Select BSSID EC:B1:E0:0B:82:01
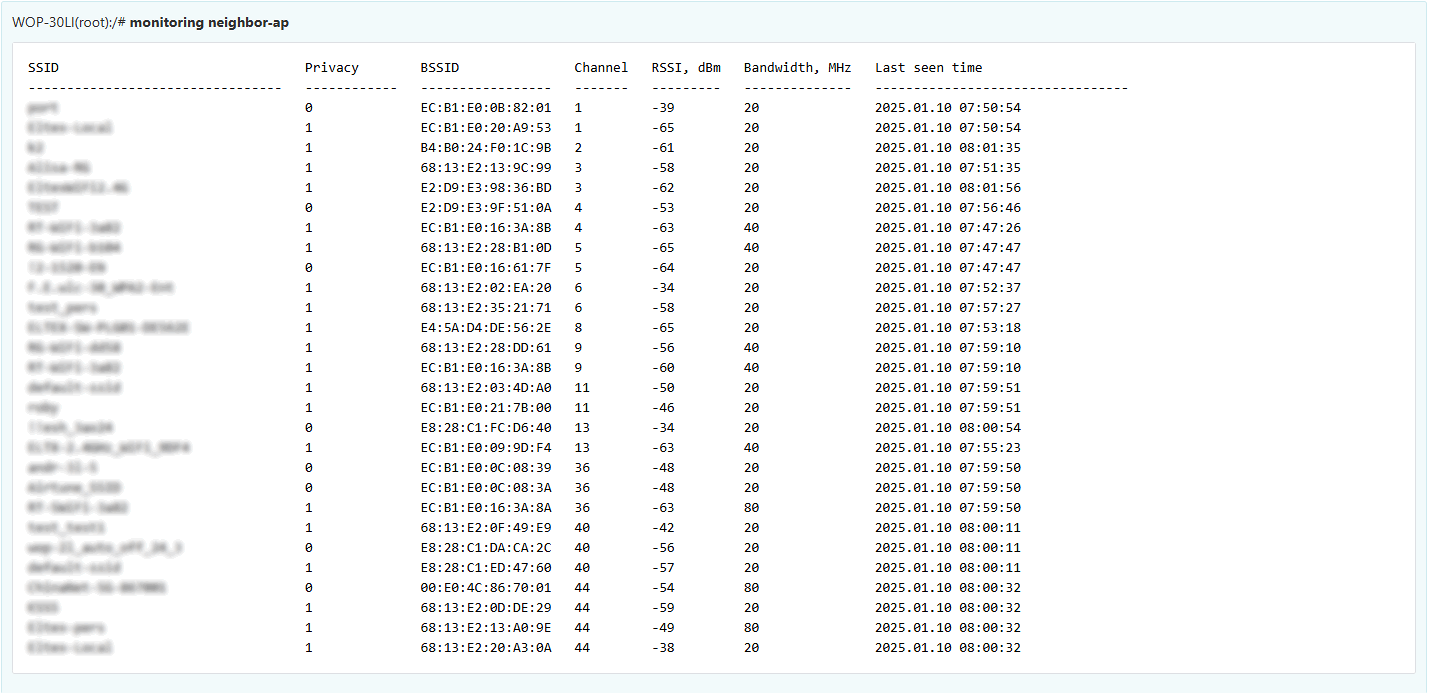The height and width of the screenshot is (693, 1429). coord(486,108)
